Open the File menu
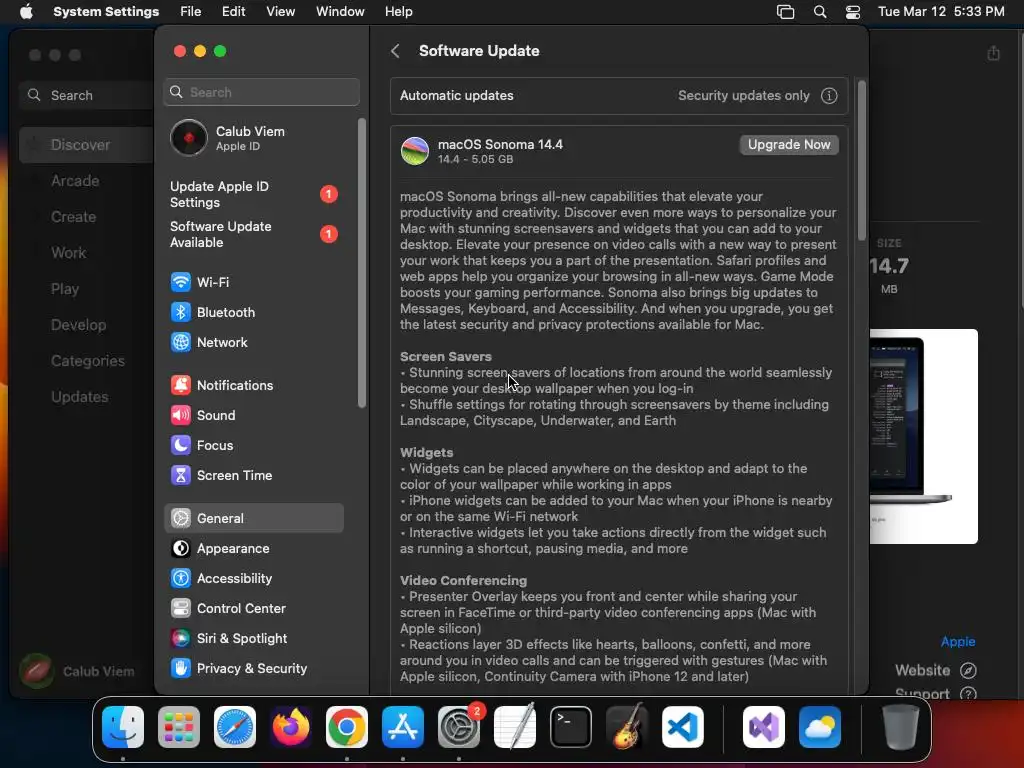Screen dimensions: 1024x768 [x=190, y=12]
